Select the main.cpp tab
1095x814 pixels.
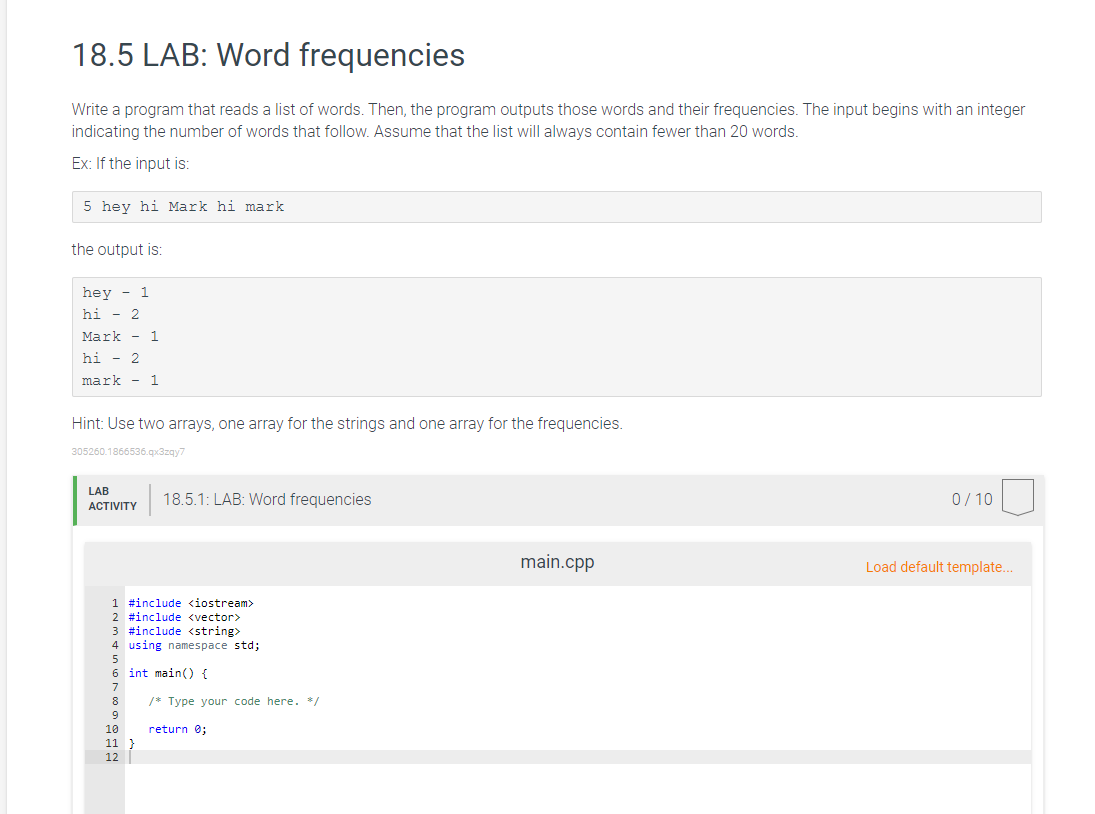click(557, 562)
